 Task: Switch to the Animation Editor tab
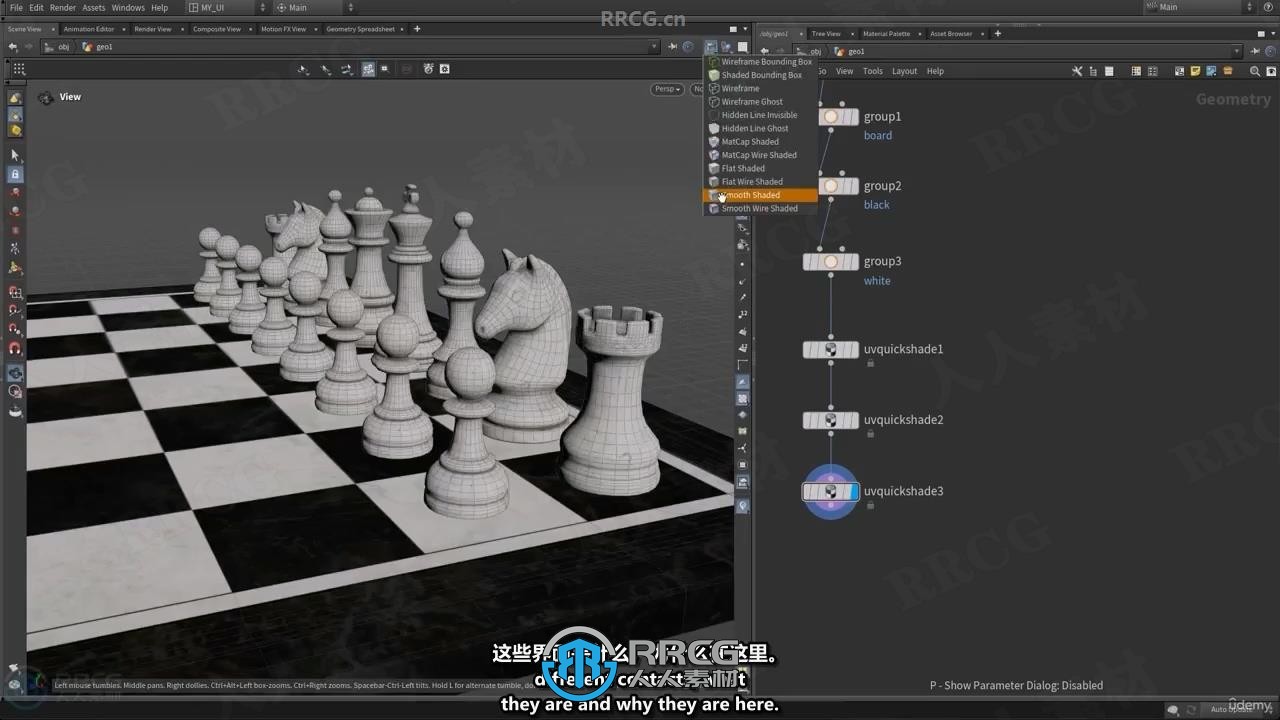(89, 29)
